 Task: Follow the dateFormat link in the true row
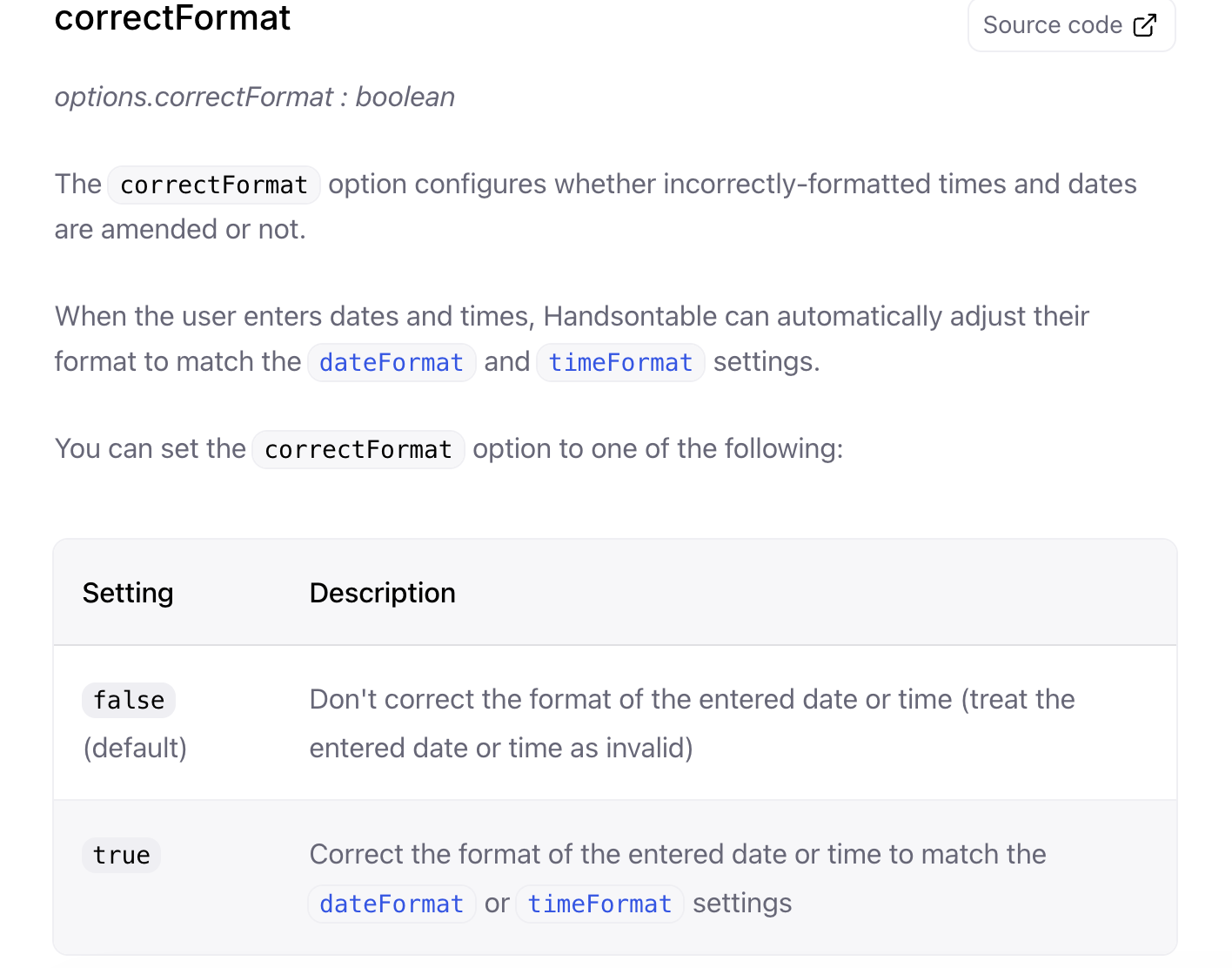pyautogui.click(x=392, y=904)
